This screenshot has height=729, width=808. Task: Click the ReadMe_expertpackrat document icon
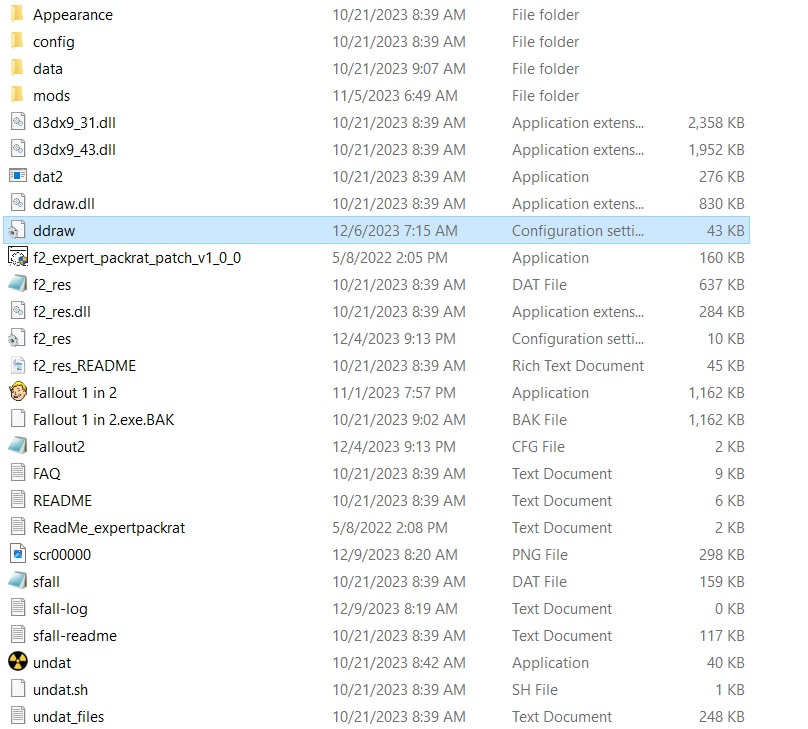[x=18, y=527]
